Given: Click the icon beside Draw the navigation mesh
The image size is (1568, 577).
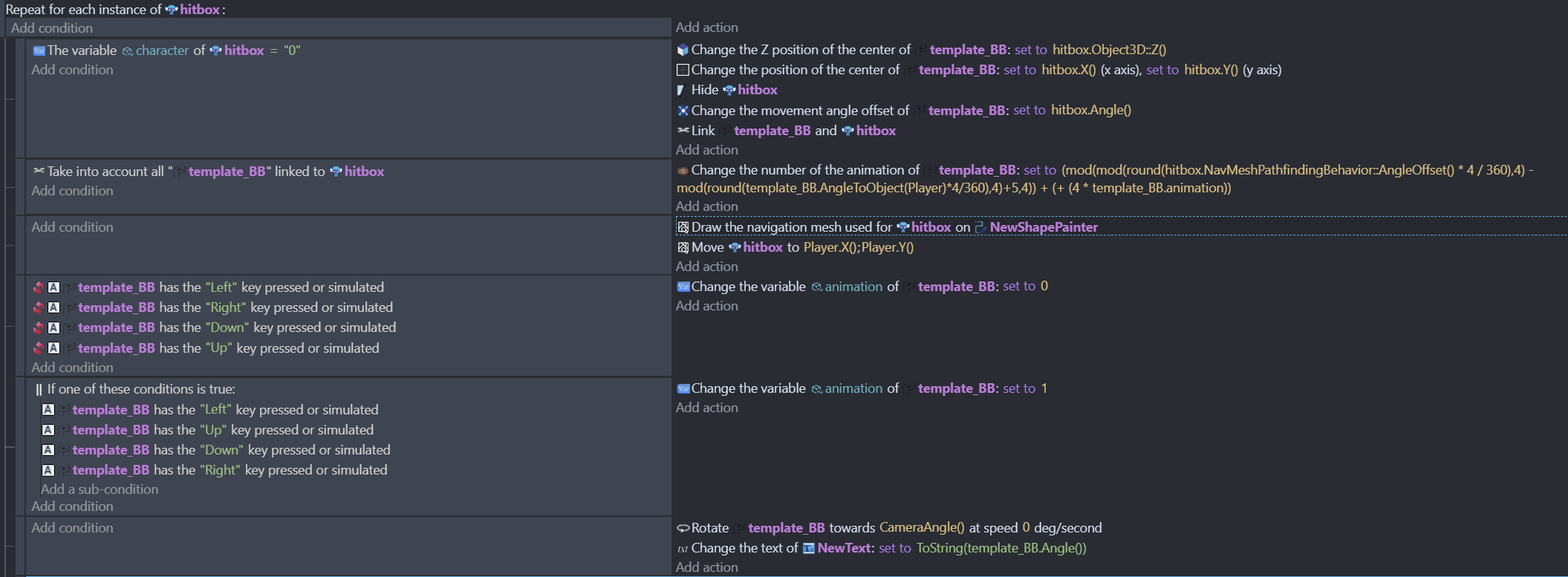Looking at the screenshot, I should 683,227.
